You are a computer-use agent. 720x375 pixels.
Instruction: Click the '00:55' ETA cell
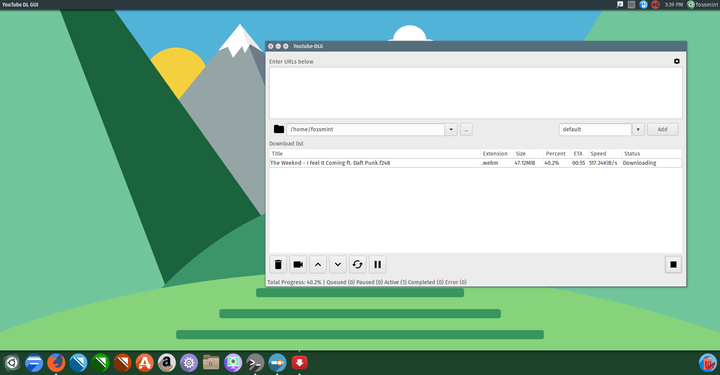(579, 163)
